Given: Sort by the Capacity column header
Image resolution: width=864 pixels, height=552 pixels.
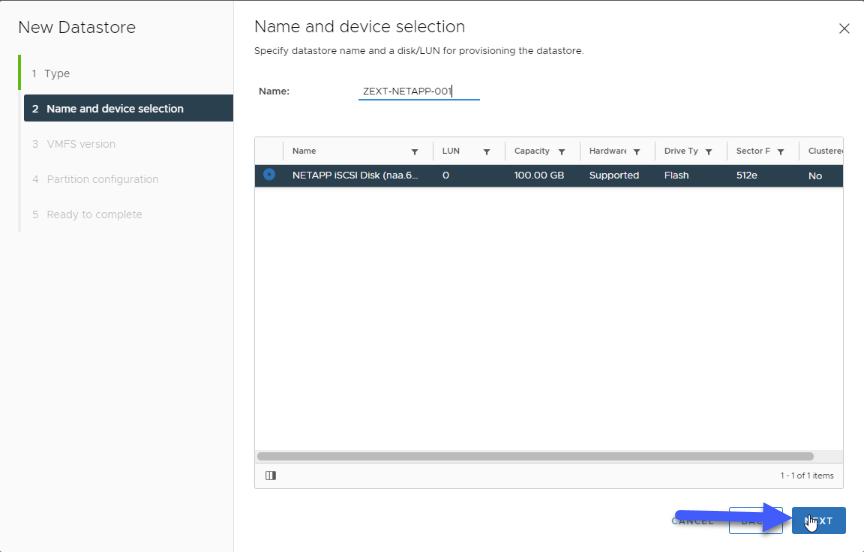Looking at the screenshot, I should [x=531, y=151].
